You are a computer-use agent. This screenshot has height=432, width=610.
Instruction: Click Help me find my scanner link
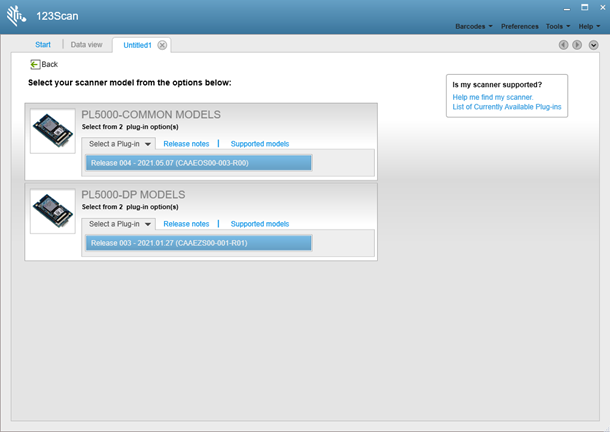click(x=493, y=97)
